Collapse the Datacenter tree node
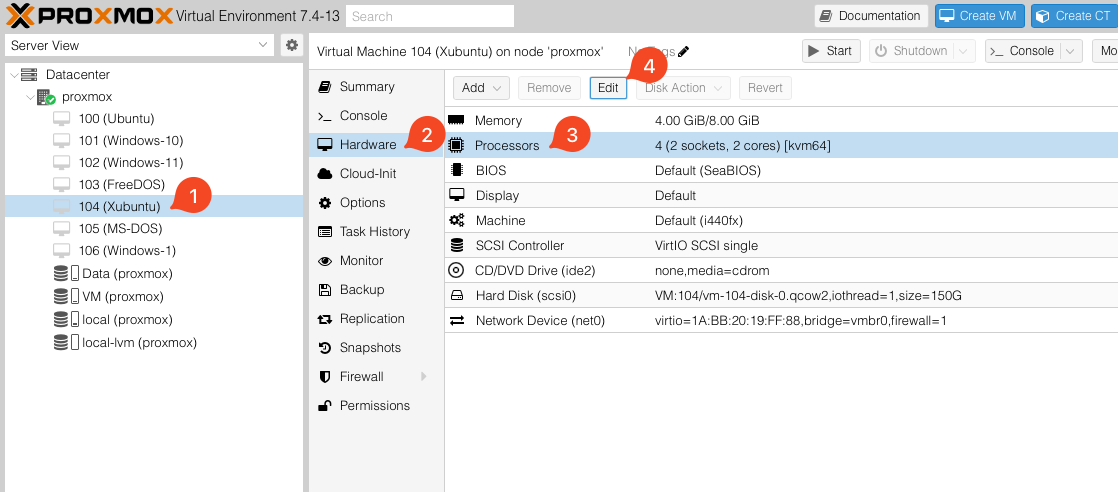1118x492 pixels. click(13, 75)
